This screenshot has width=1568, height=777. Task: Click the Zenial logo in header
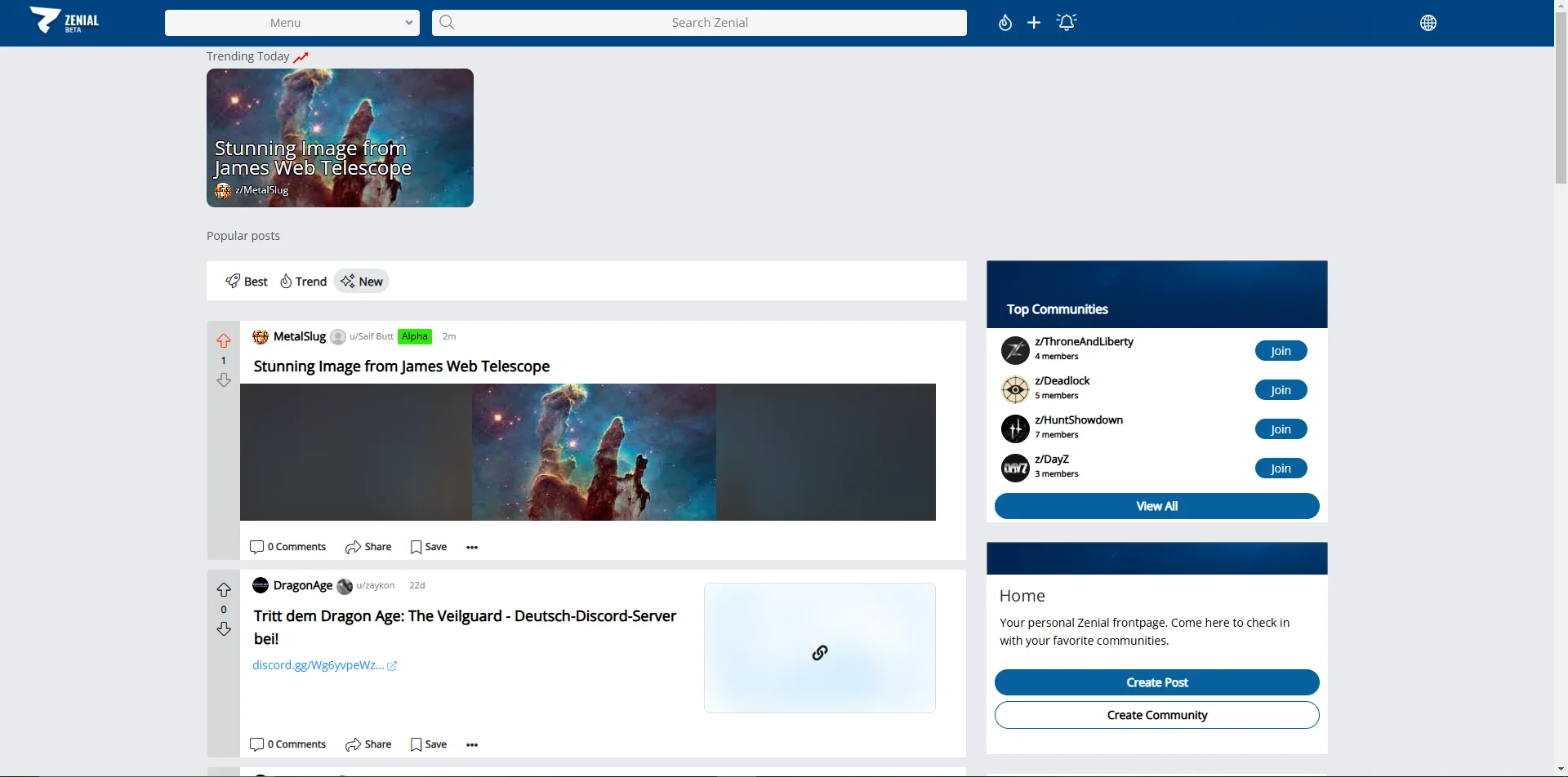tap(65, 20)
